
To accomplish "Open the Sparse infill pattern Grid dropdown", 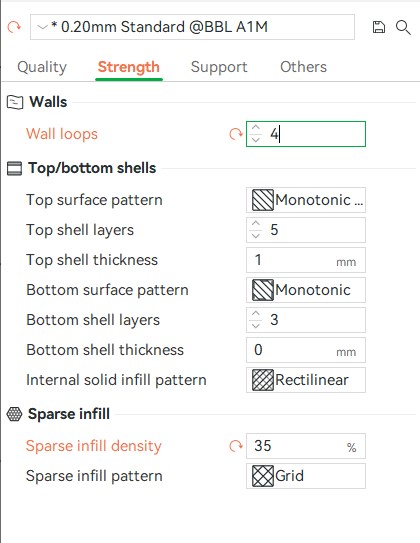I will pos(306,476).
